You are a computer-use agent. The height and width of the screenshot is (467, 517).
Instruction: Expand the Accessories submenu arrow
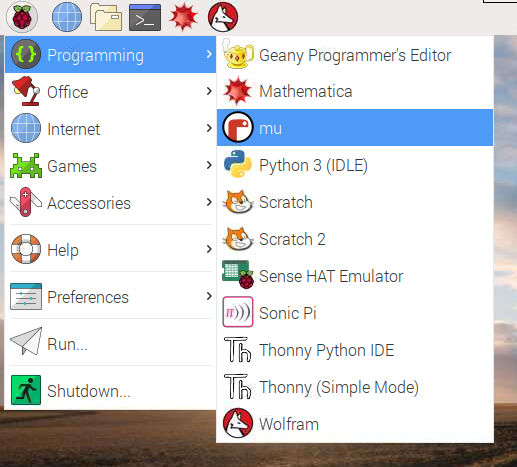pyautogui.click(x=209, y=202)
